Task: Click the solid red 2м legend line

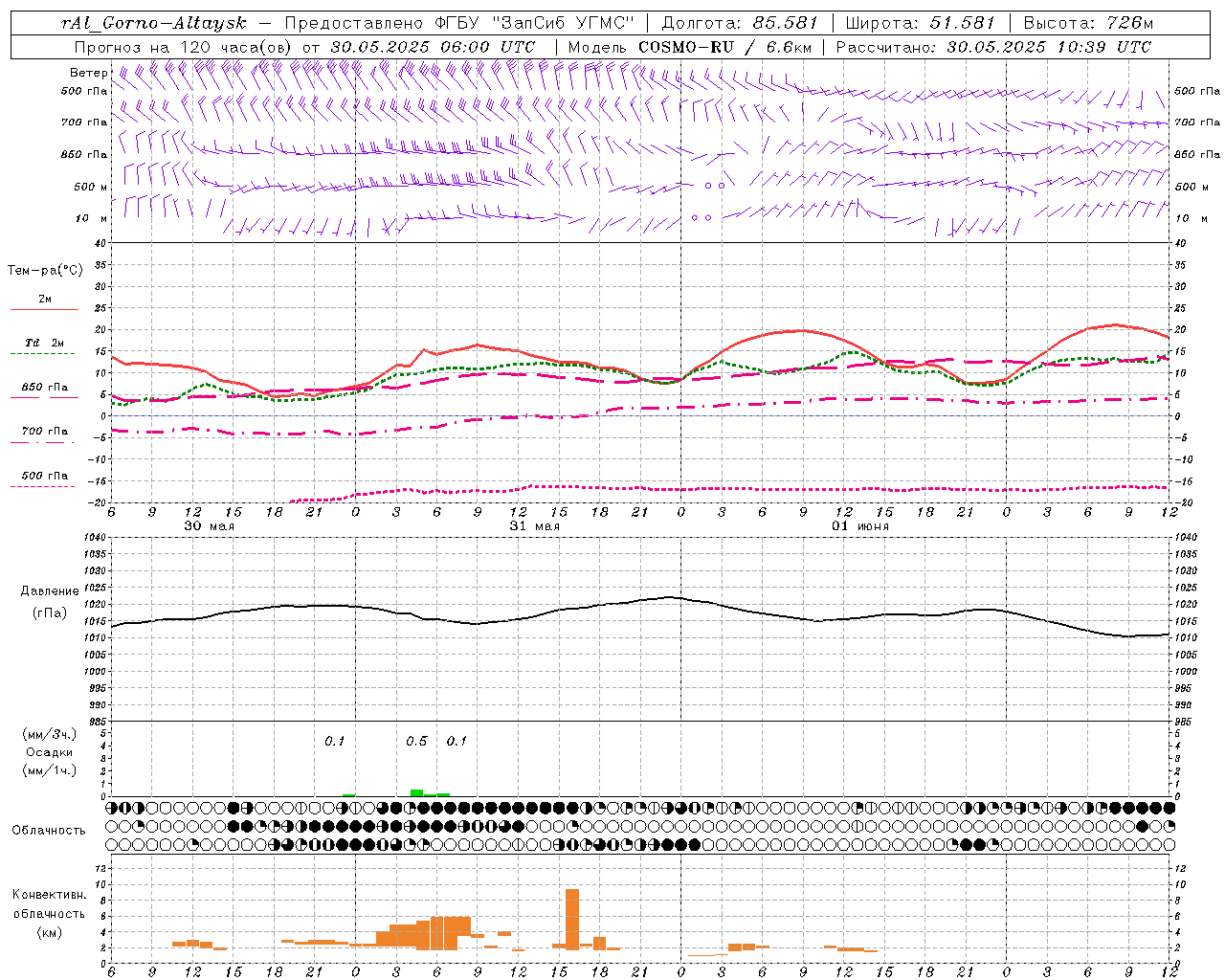Action: (44, 309)
